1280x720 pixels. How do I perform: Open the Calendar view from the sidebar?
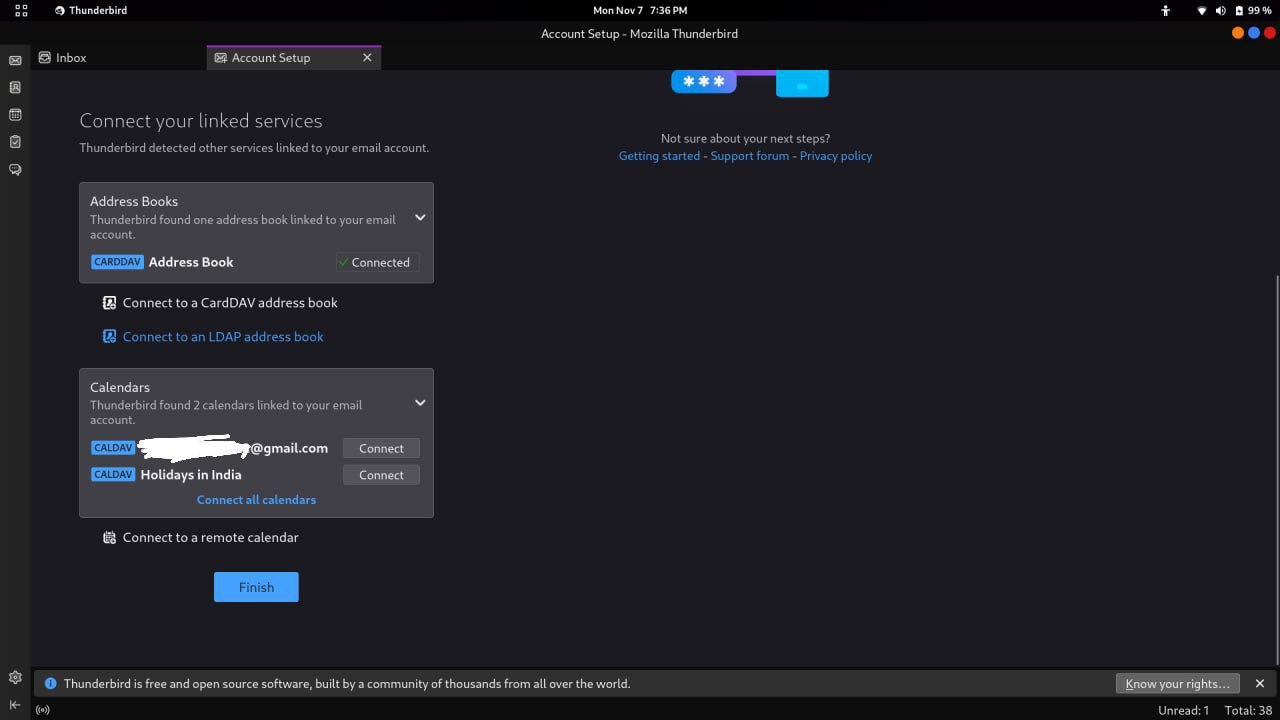pos(15,114)
